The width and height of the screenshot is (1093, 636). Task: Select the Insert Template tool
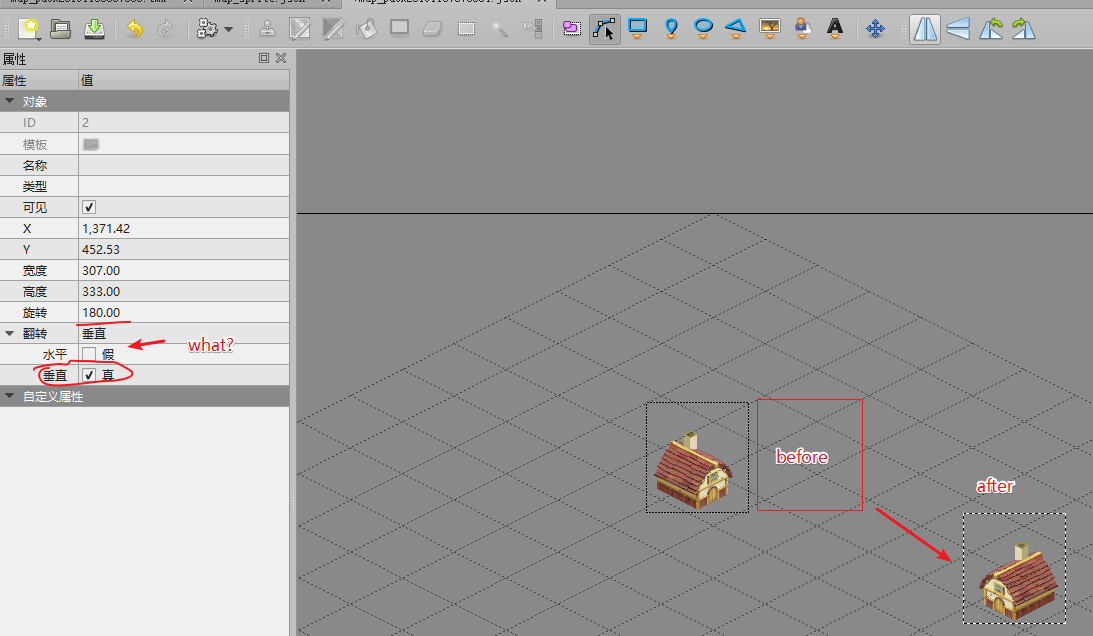point(803,29)
